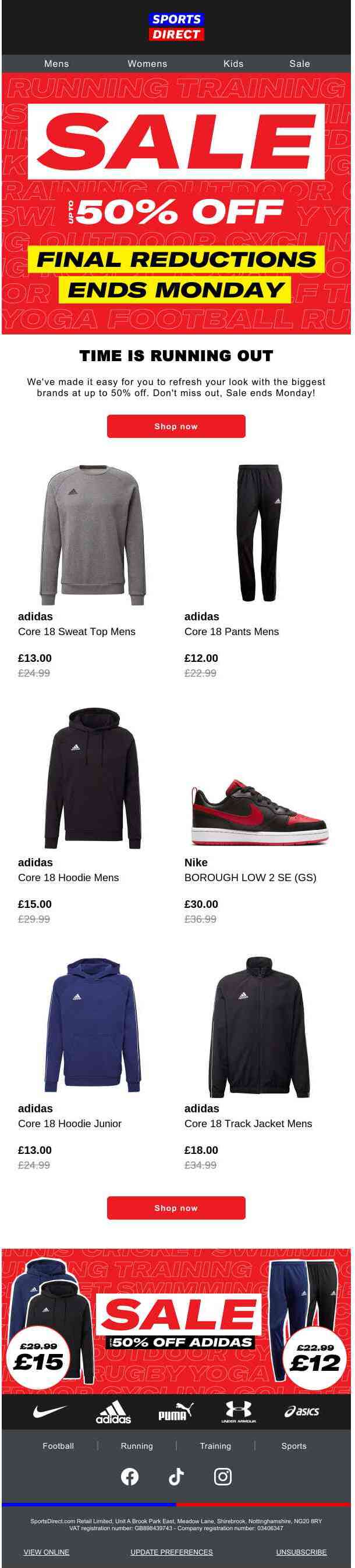This screenshot has width=355, height=1568.
Task: Open the Instagram icon link
Action: [x=223, y=1476]
